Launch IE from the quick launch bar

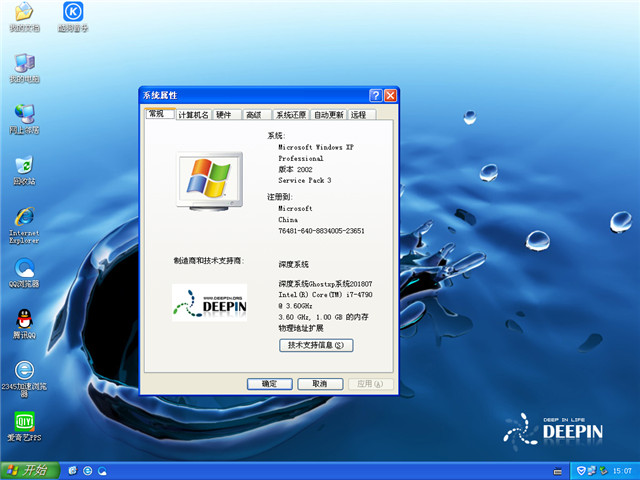[x=88, y=471]
